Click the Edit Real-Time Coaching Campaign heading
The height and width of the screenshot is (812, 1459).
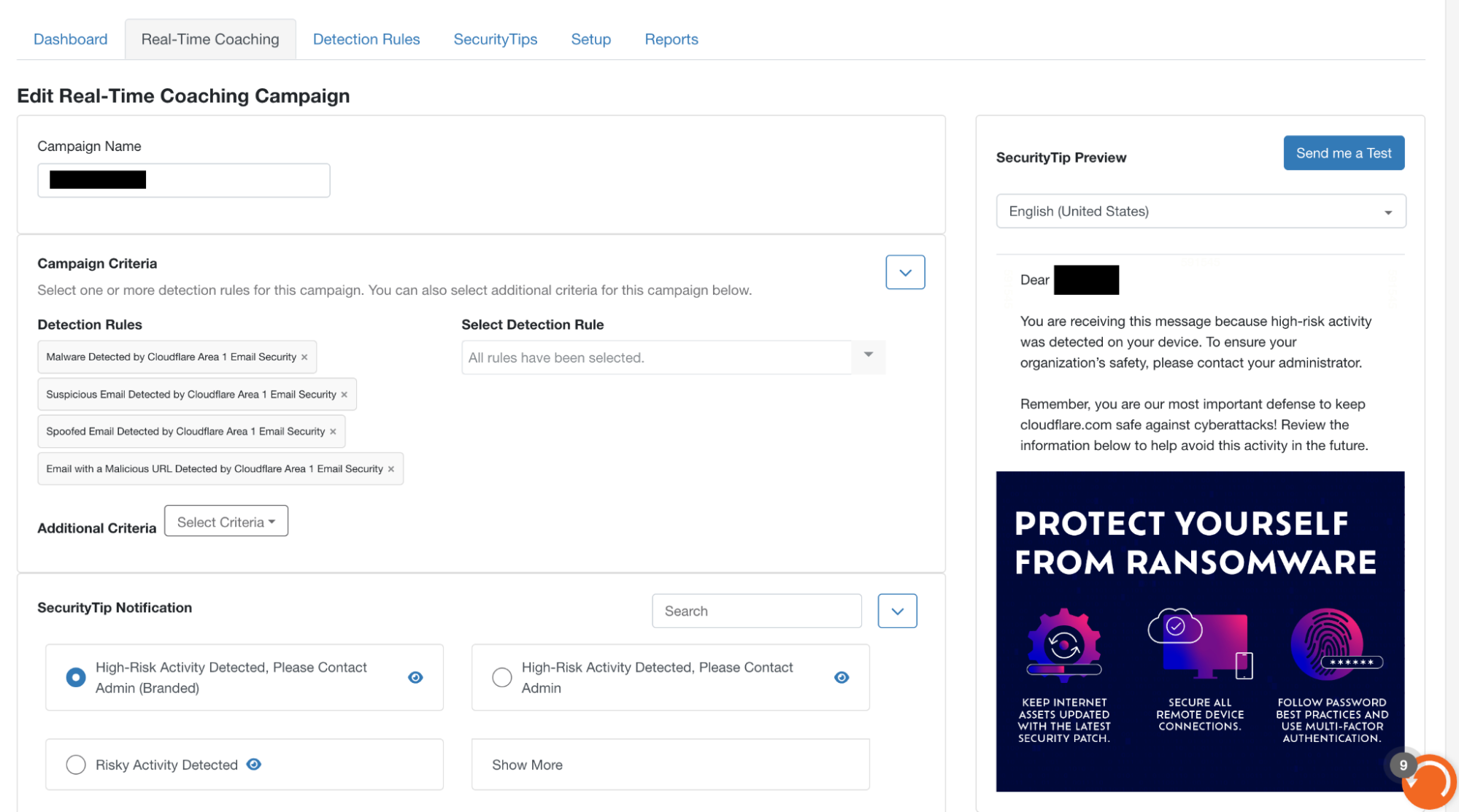[183, 96]
